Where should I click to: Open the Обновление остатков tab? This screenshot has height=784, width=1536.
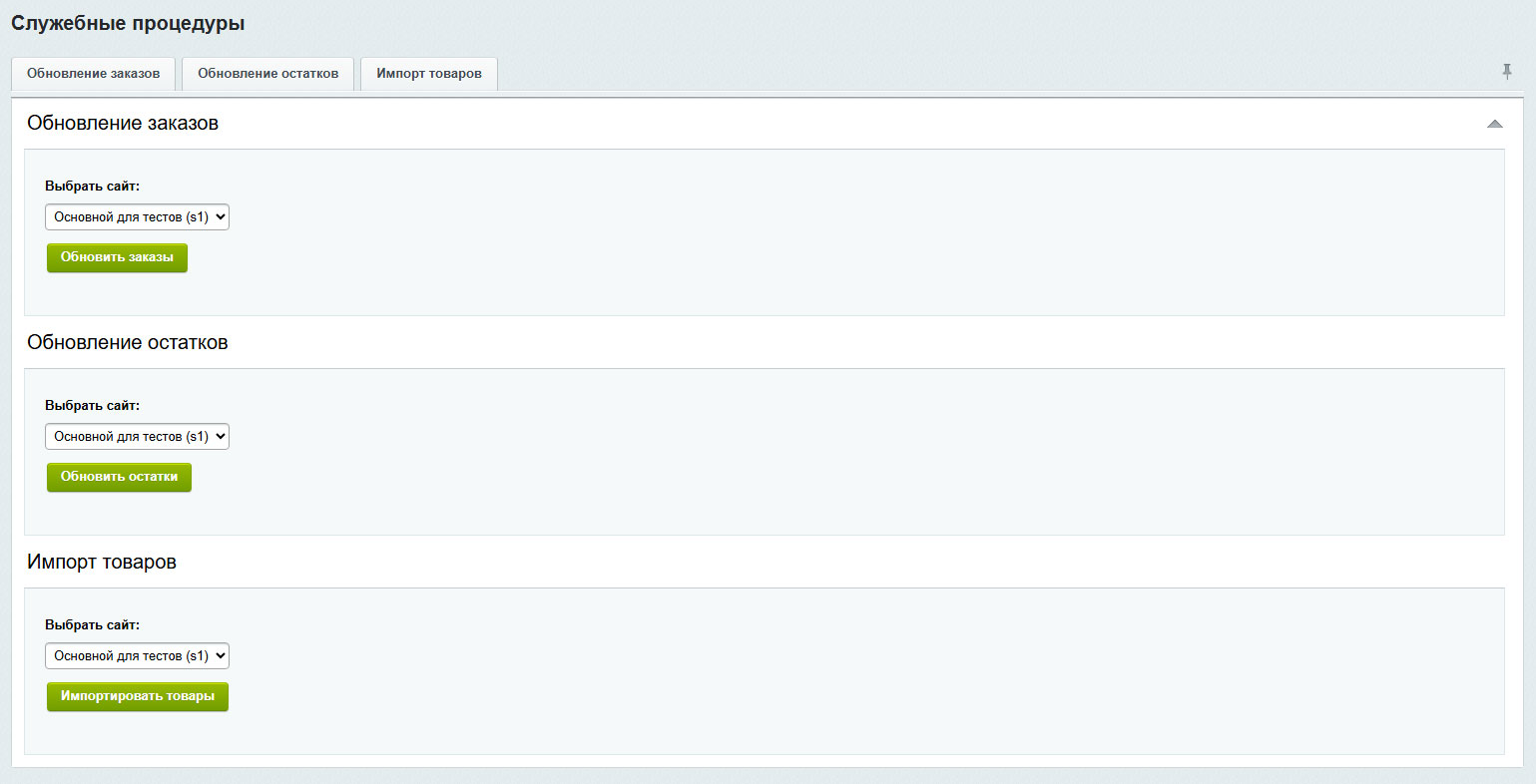pos(267,74)
